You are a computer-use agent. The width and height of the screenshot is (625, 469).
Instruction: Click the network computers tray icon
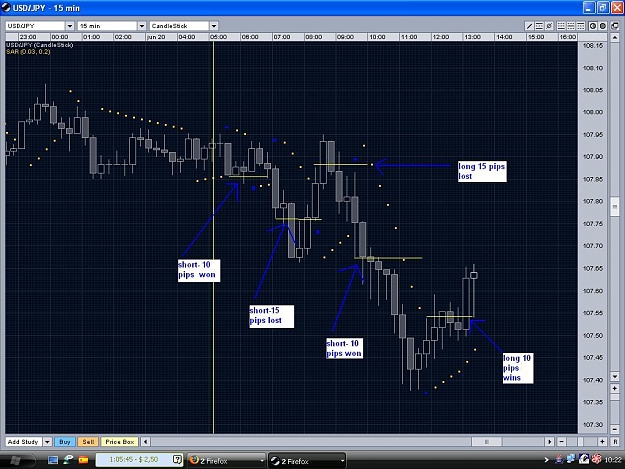click(x=571, y=459)
